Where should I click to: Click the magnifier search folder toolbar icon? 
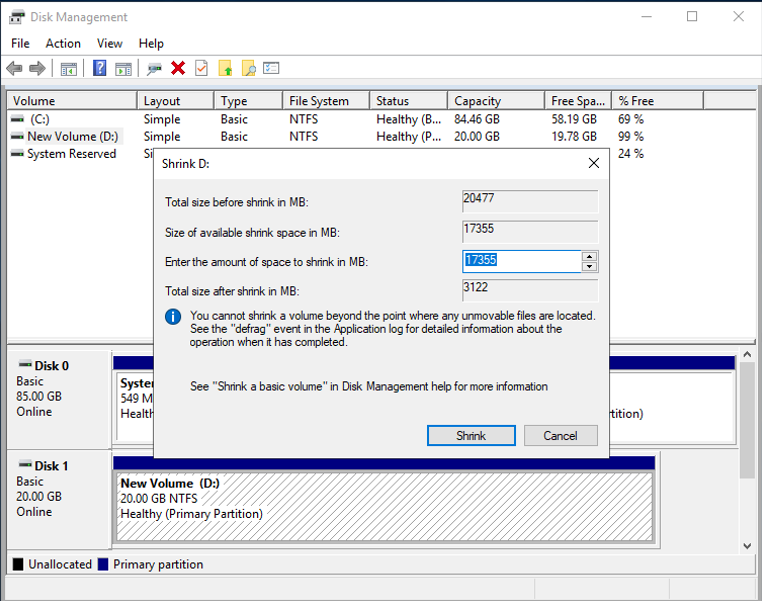248,68
